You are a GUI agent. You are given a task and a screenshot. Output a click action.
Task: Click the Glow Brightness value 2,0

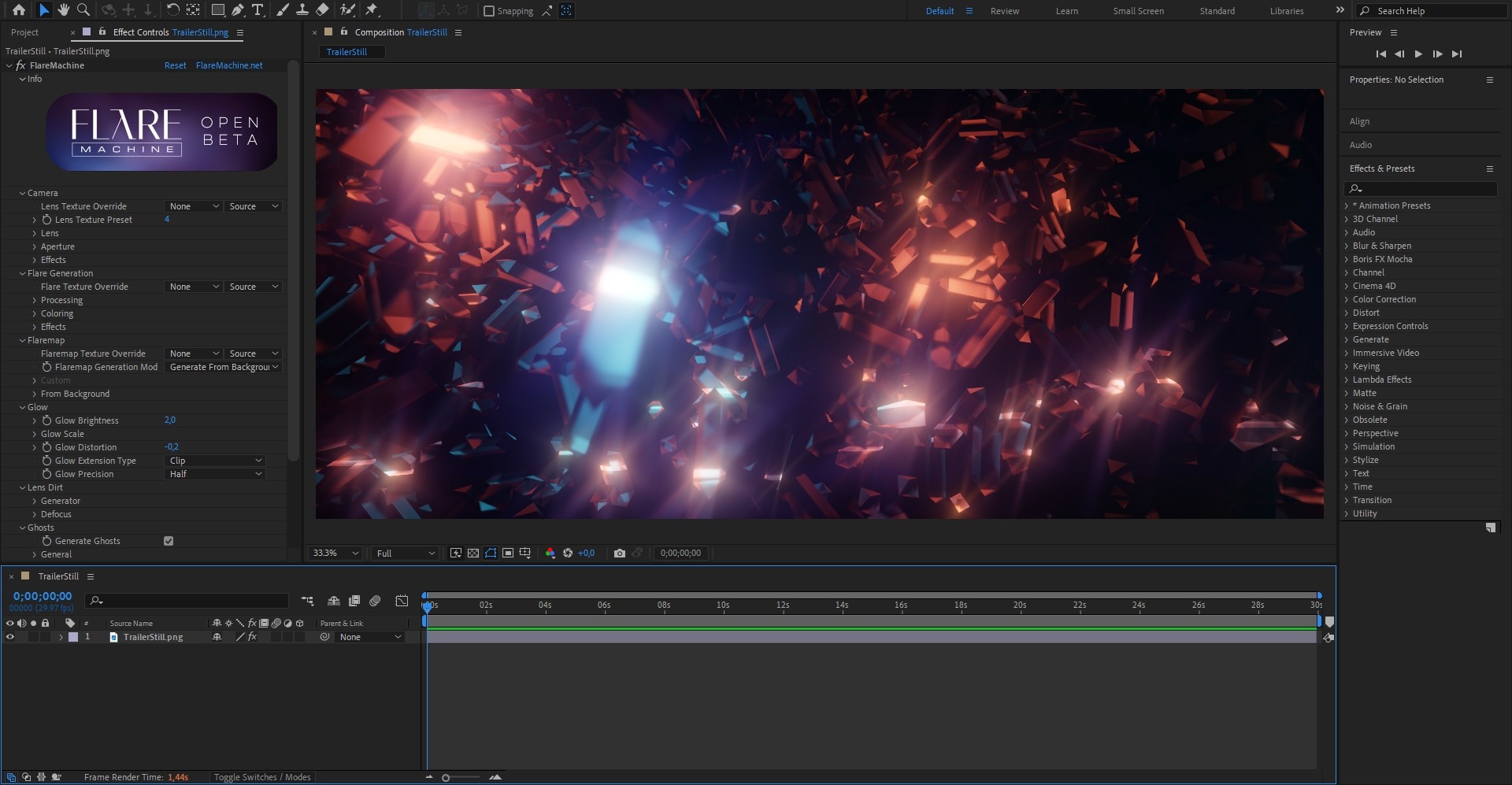pyautogui.click(x=170, y=420)
